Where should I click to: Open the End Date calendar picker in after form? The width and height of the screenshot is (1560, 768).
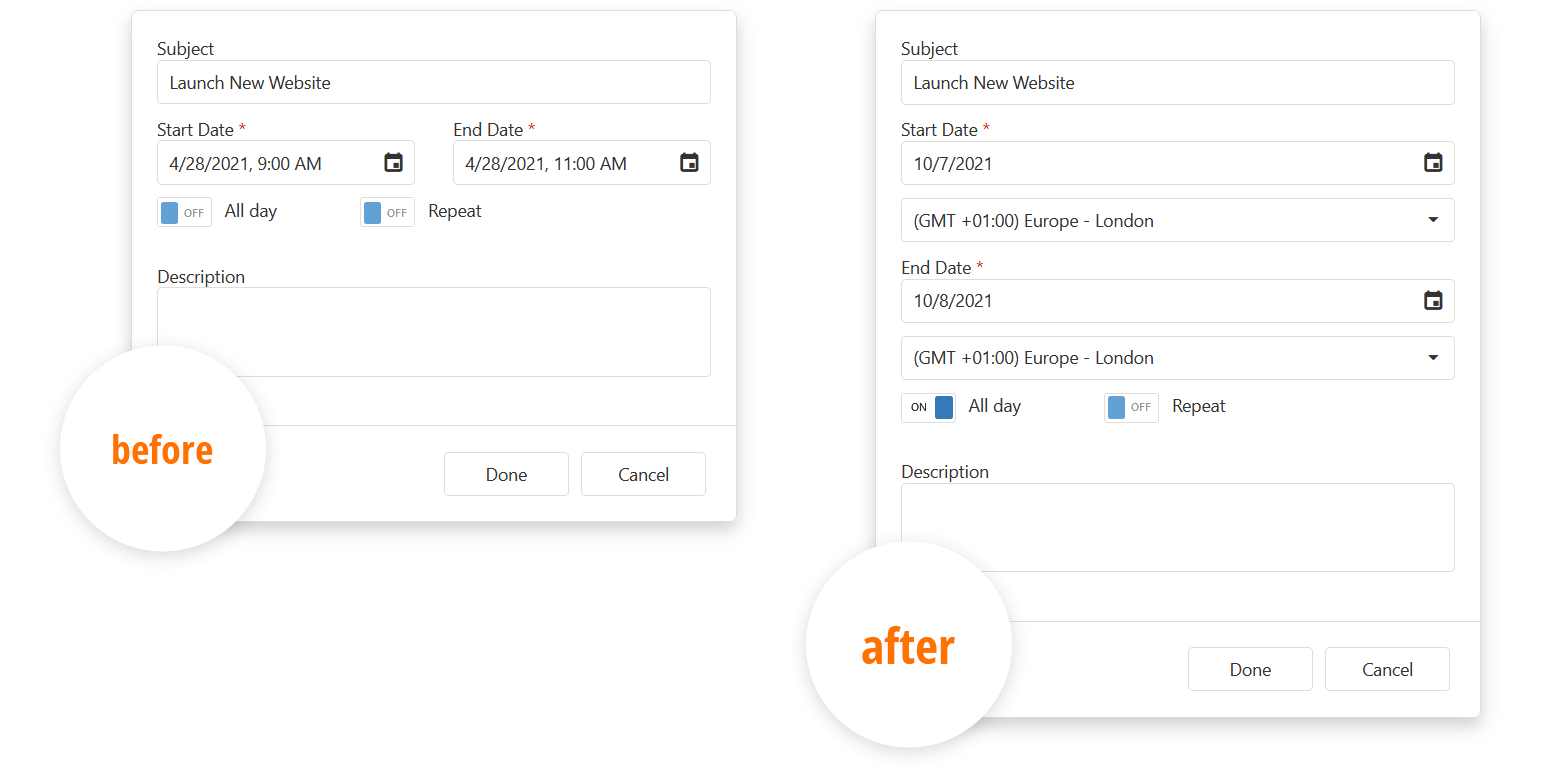[1433, 301]
